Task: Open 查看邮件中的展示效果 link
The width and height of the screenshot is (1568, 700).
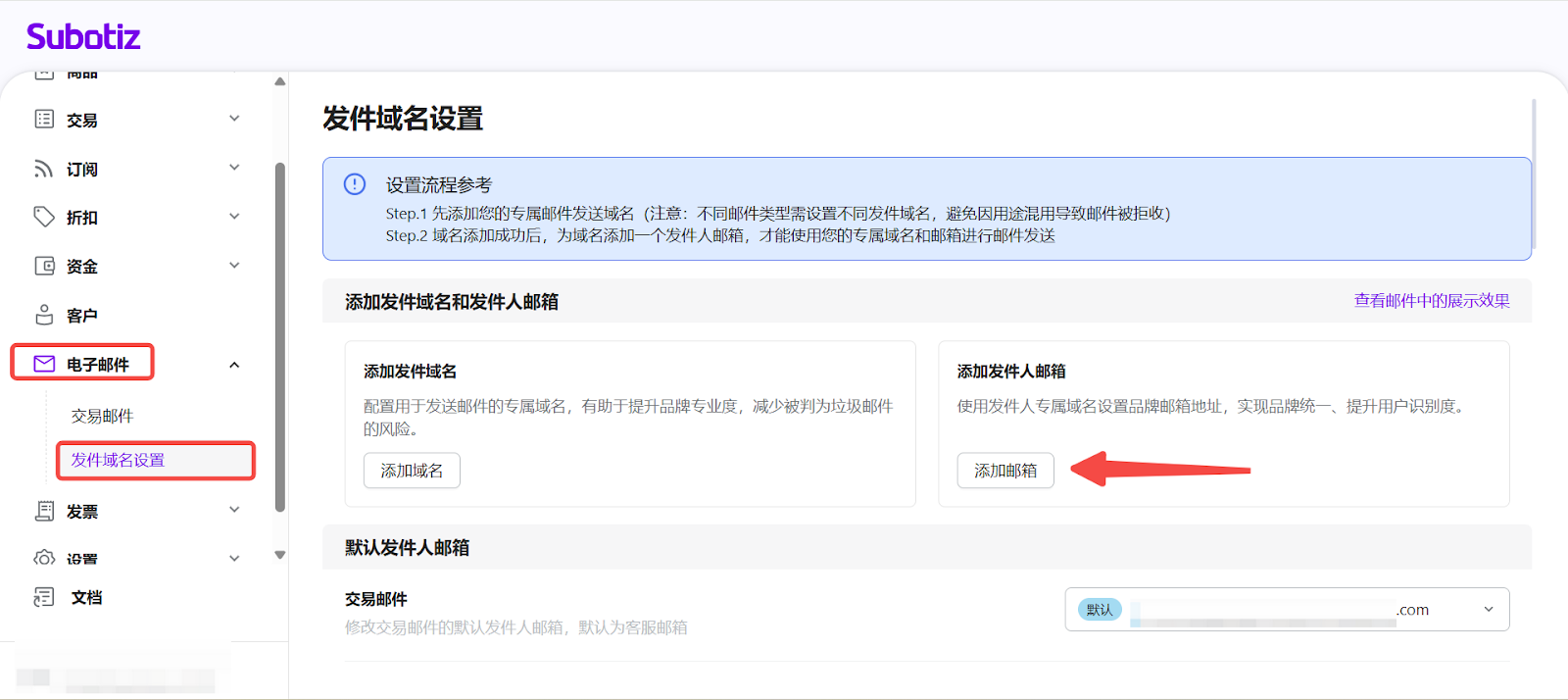Action: 1431,301
